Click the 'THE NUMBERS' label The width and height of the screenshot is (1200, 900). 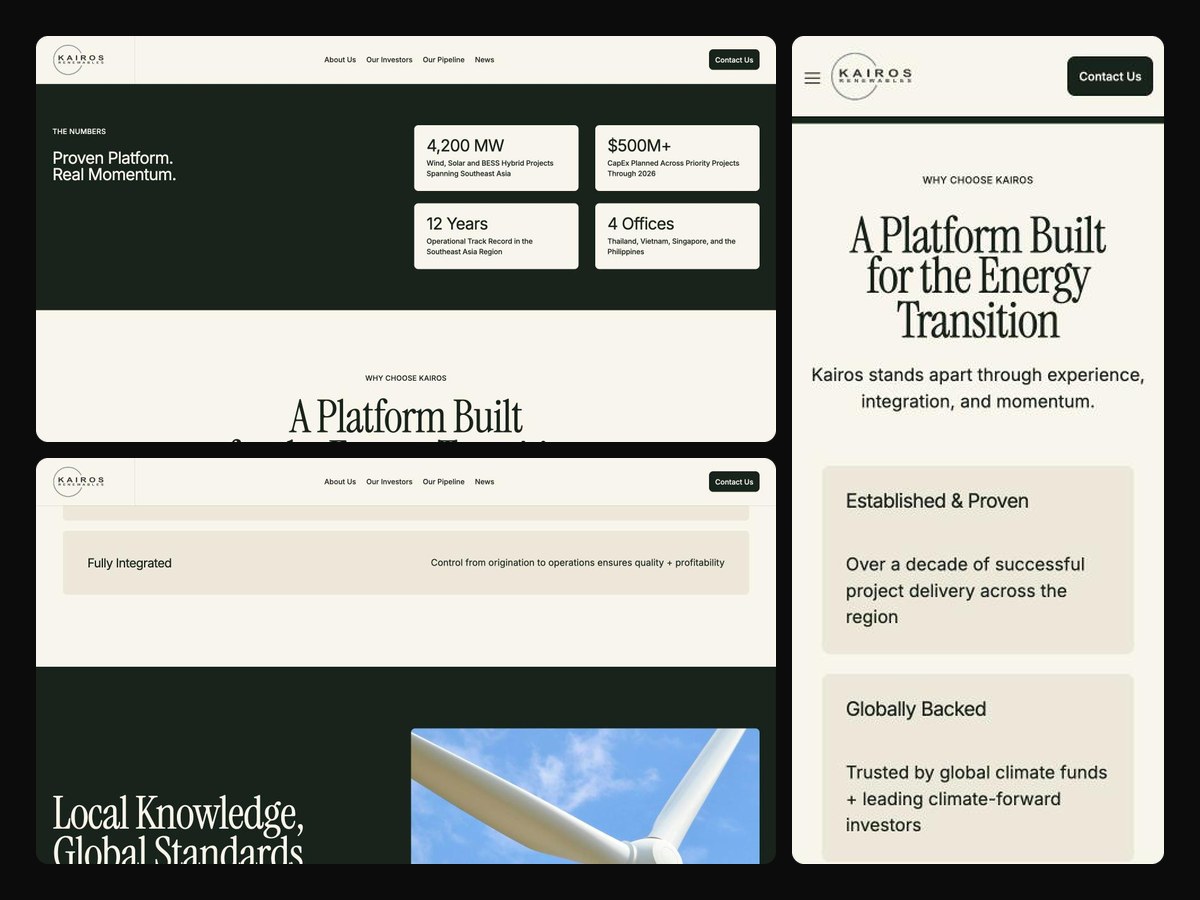[x=79, y=131]
